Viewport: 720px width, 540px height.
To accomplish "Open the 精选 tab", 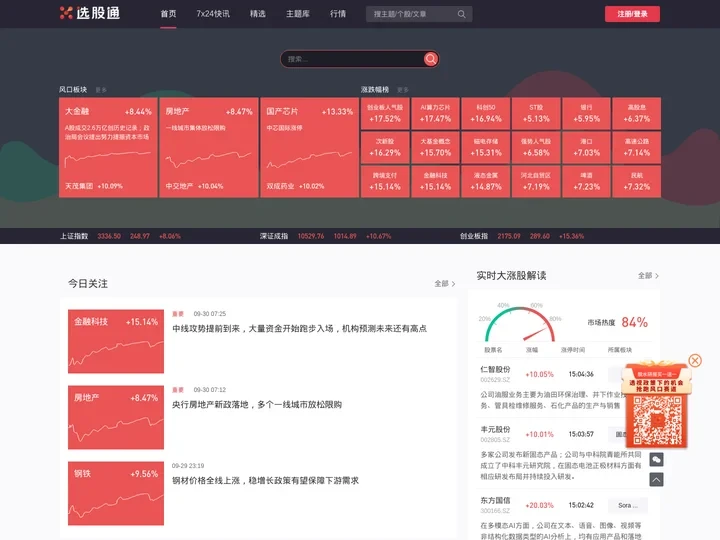I will (258, 14).
